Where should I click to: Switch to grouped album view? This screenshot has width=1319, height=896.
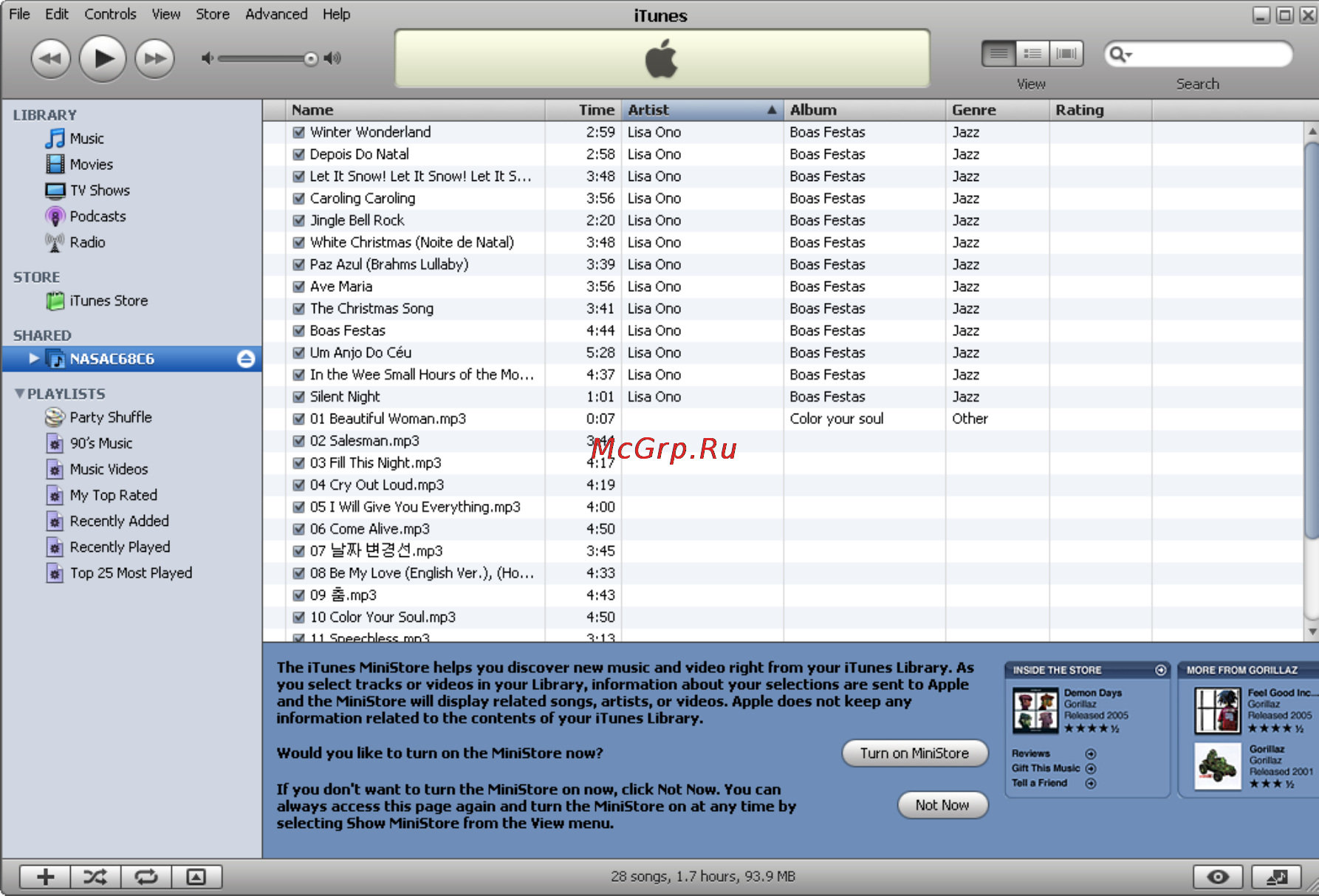pos(1032,54)
